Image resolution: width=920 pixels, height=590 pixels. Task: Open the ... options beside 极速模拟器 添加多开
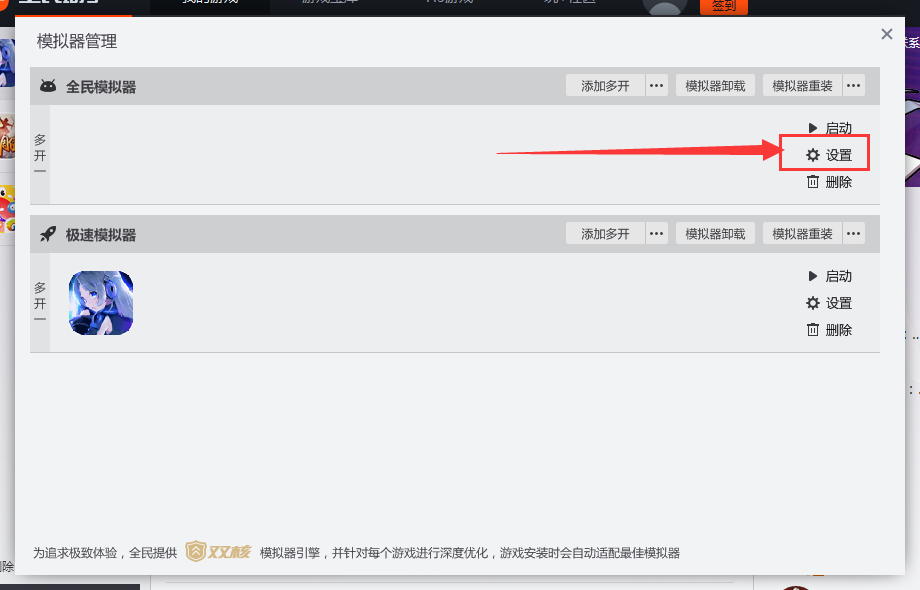point(656,233)
